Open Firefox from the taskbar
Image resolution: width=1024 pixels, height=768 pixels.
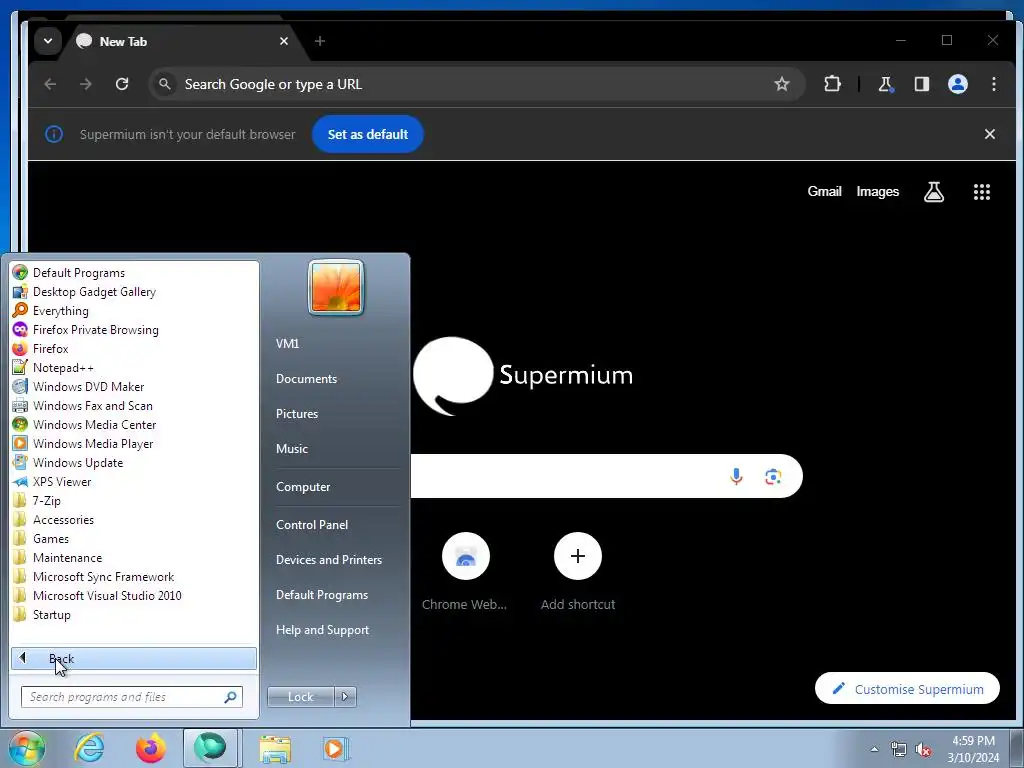click(150, 748)
